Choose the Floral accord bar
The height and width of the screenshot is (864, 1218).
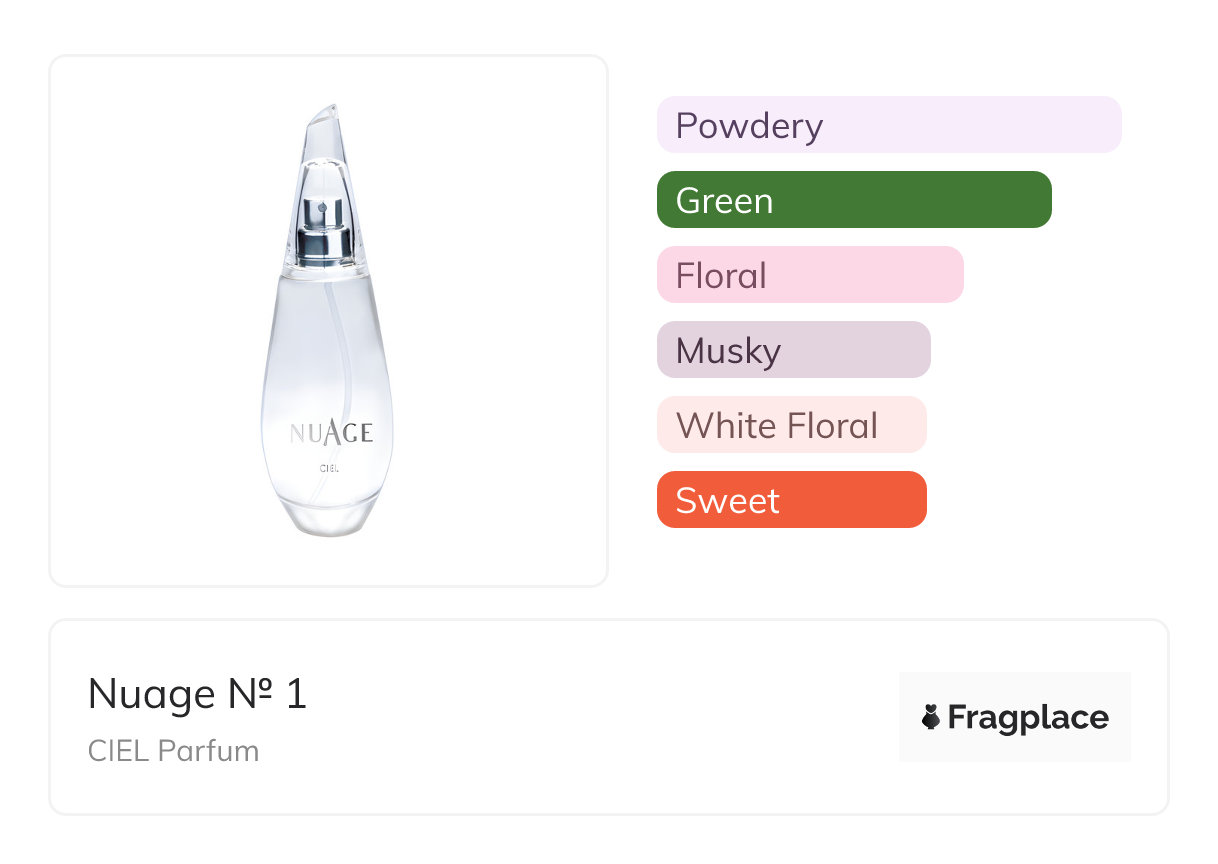[810, 275]
